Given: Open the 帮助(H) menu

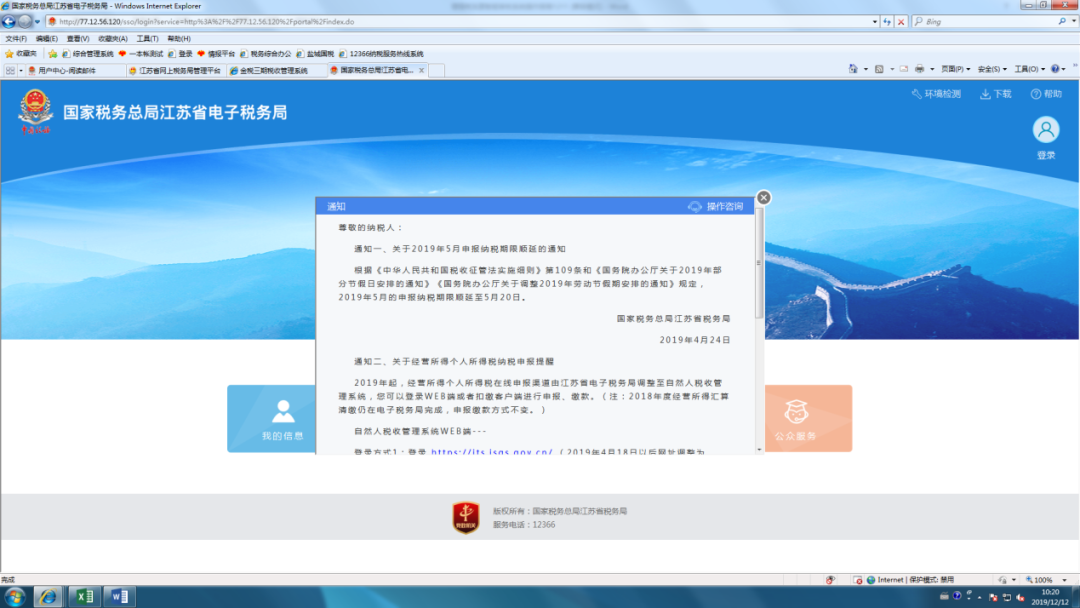Looking at the screenshot, I should tap(179, 39).
